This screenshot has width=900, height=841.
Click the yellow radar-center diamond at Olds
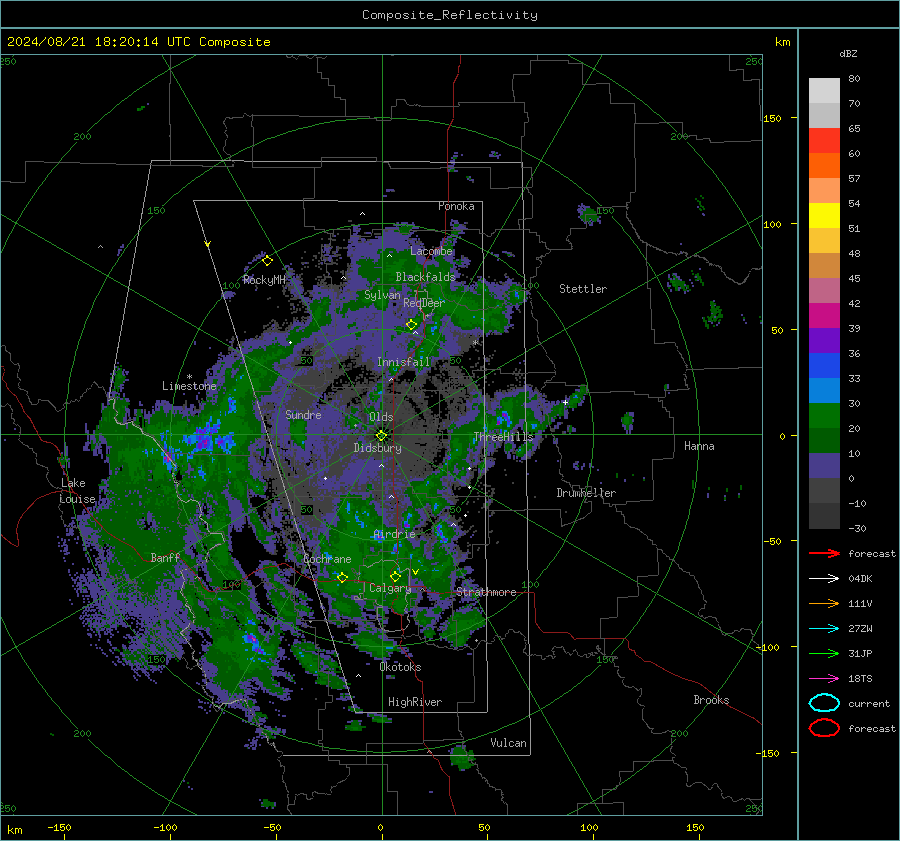point(381,436)
